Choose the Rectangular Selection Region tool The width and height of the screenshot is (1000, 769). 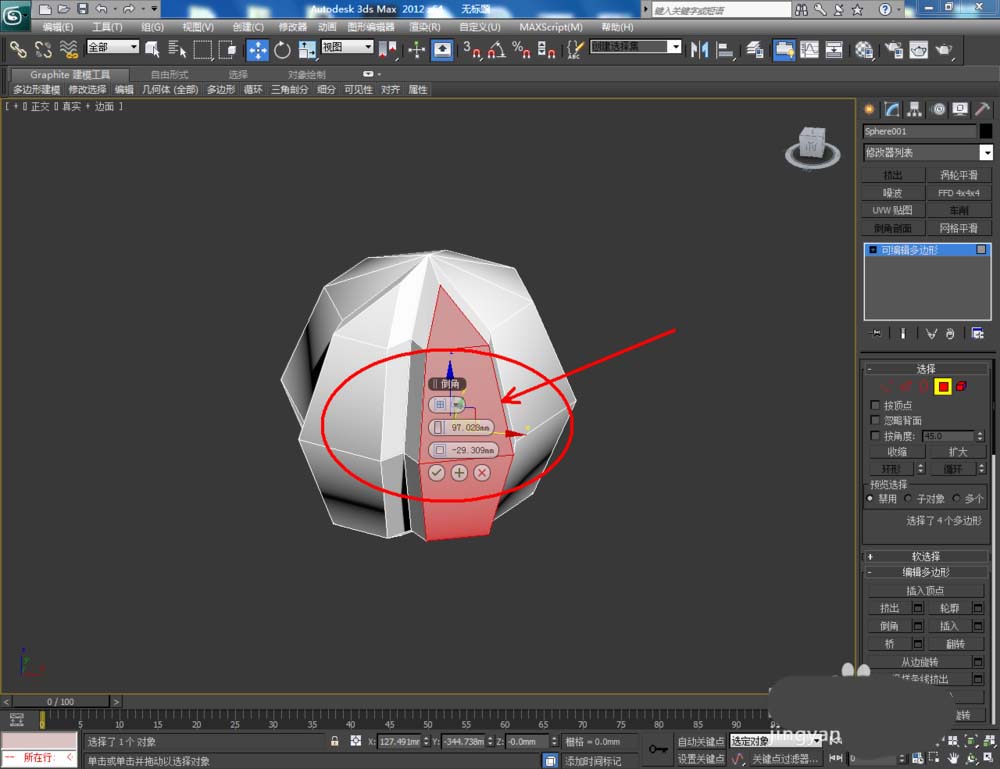pos(203,49)
